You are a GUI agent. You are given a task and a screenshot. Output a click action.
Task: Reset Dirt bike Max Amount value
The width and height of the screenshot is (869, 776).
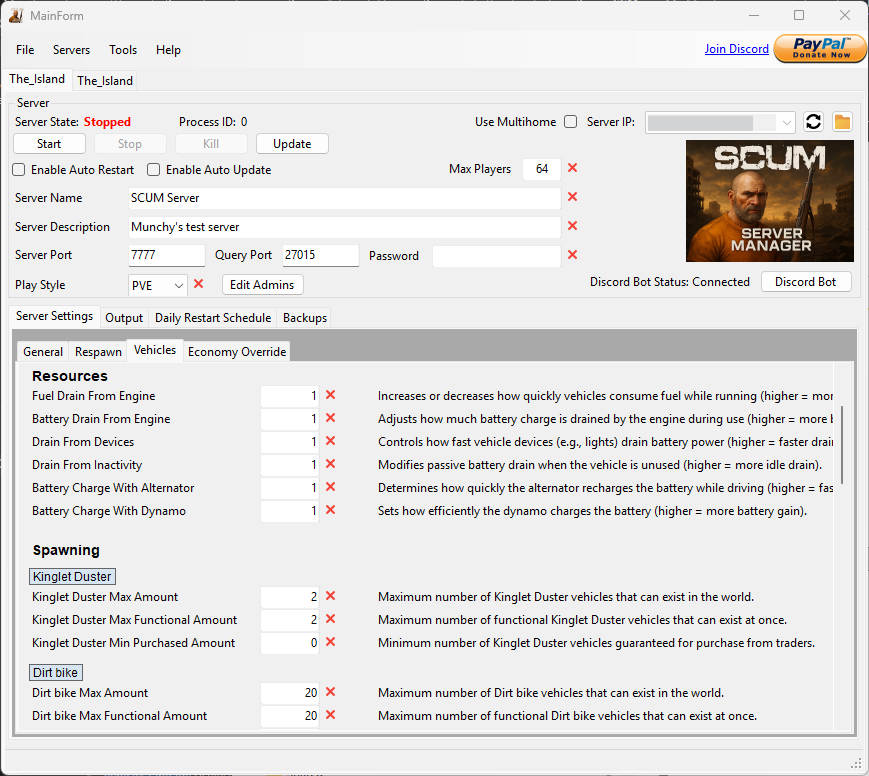click(x=330, y=692)
